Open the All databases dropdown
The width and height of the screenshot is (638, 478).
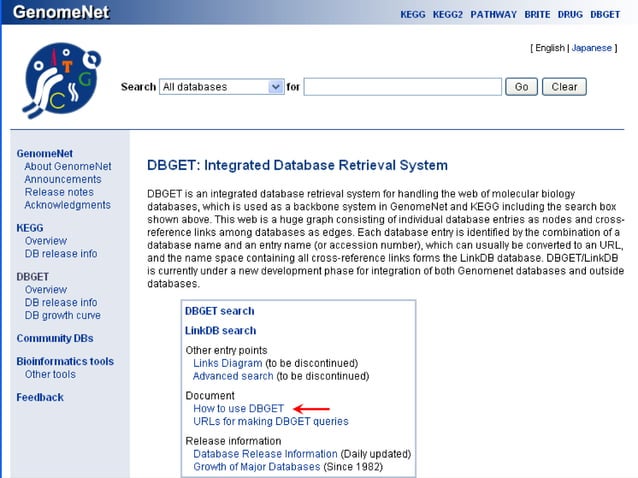(221, 87)
